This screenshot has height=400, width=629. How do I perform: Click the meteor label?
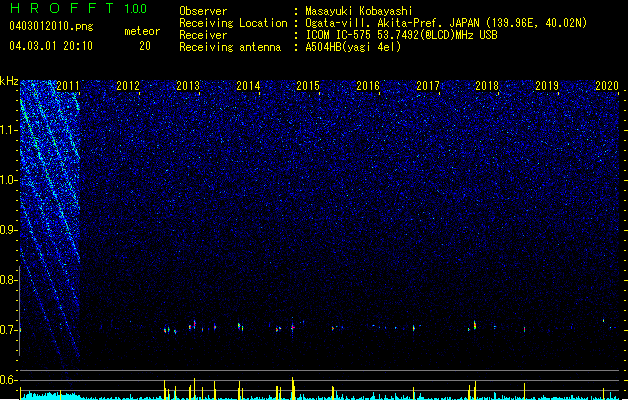[x=142, y=31]
